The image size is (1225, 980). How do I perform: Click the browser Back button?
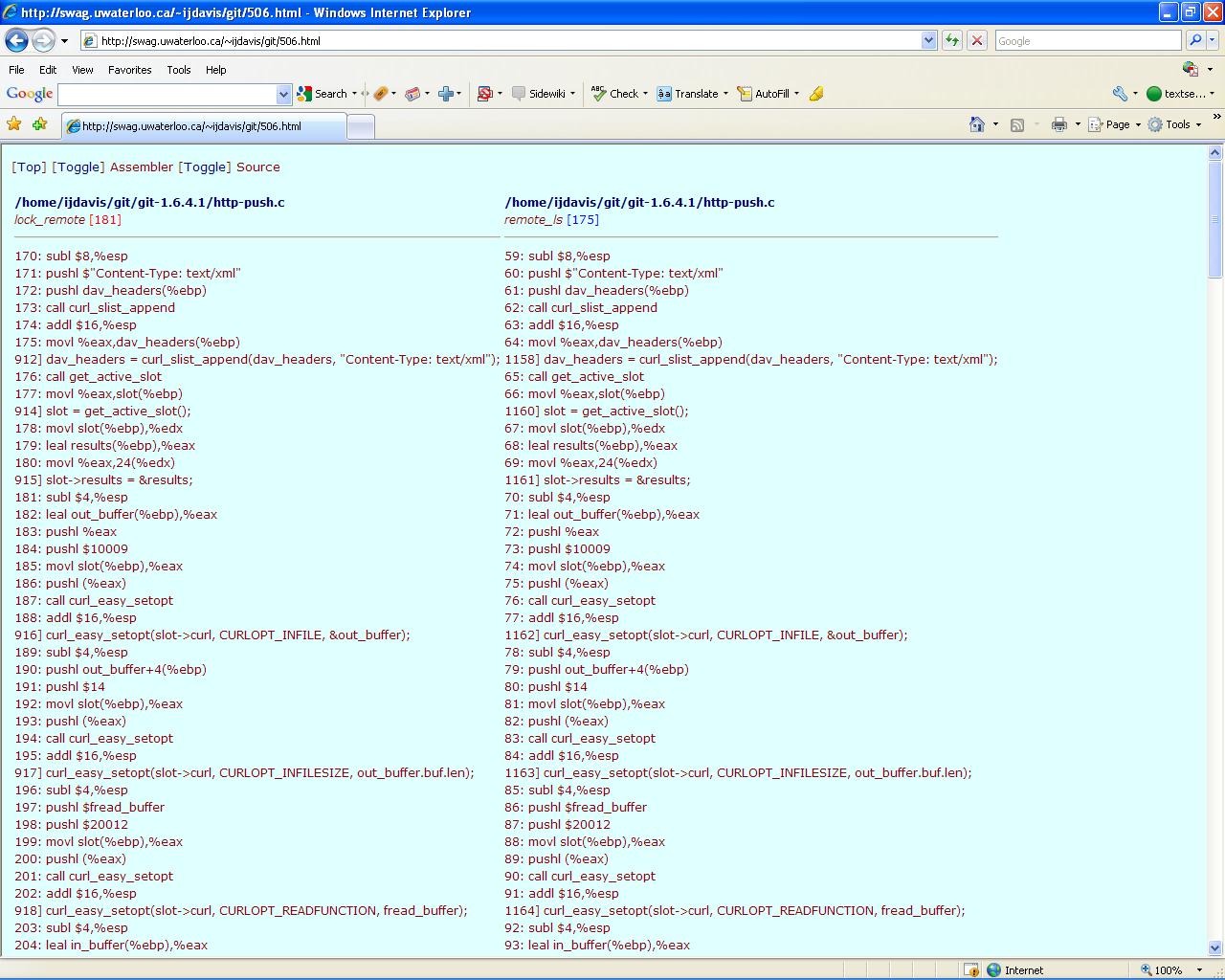coord(16,40)
